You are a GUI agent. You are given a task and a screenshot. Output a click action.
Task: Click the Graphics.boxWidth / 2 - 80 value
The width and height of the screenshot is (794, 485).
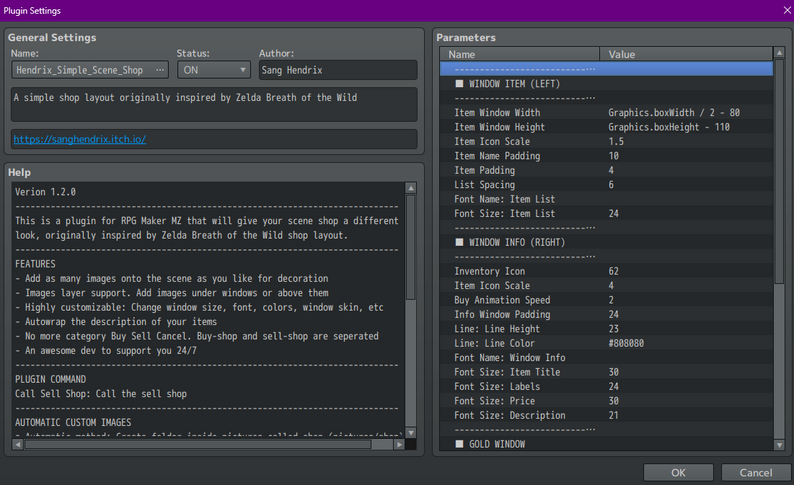674,112
